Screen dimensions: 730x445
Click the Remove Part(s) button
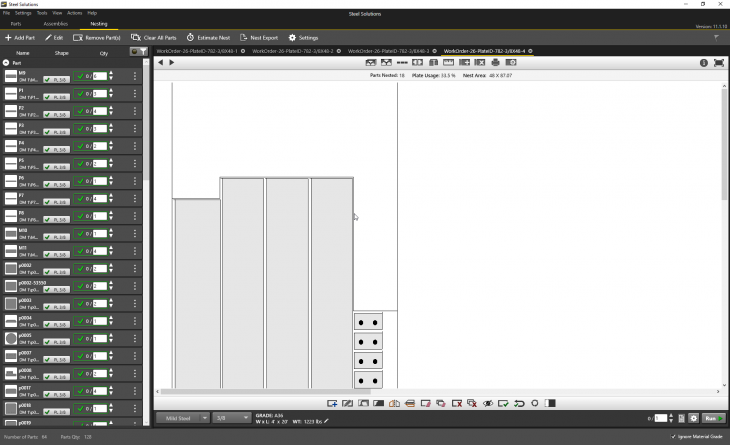pyautogui.click(x=97, y=38)
